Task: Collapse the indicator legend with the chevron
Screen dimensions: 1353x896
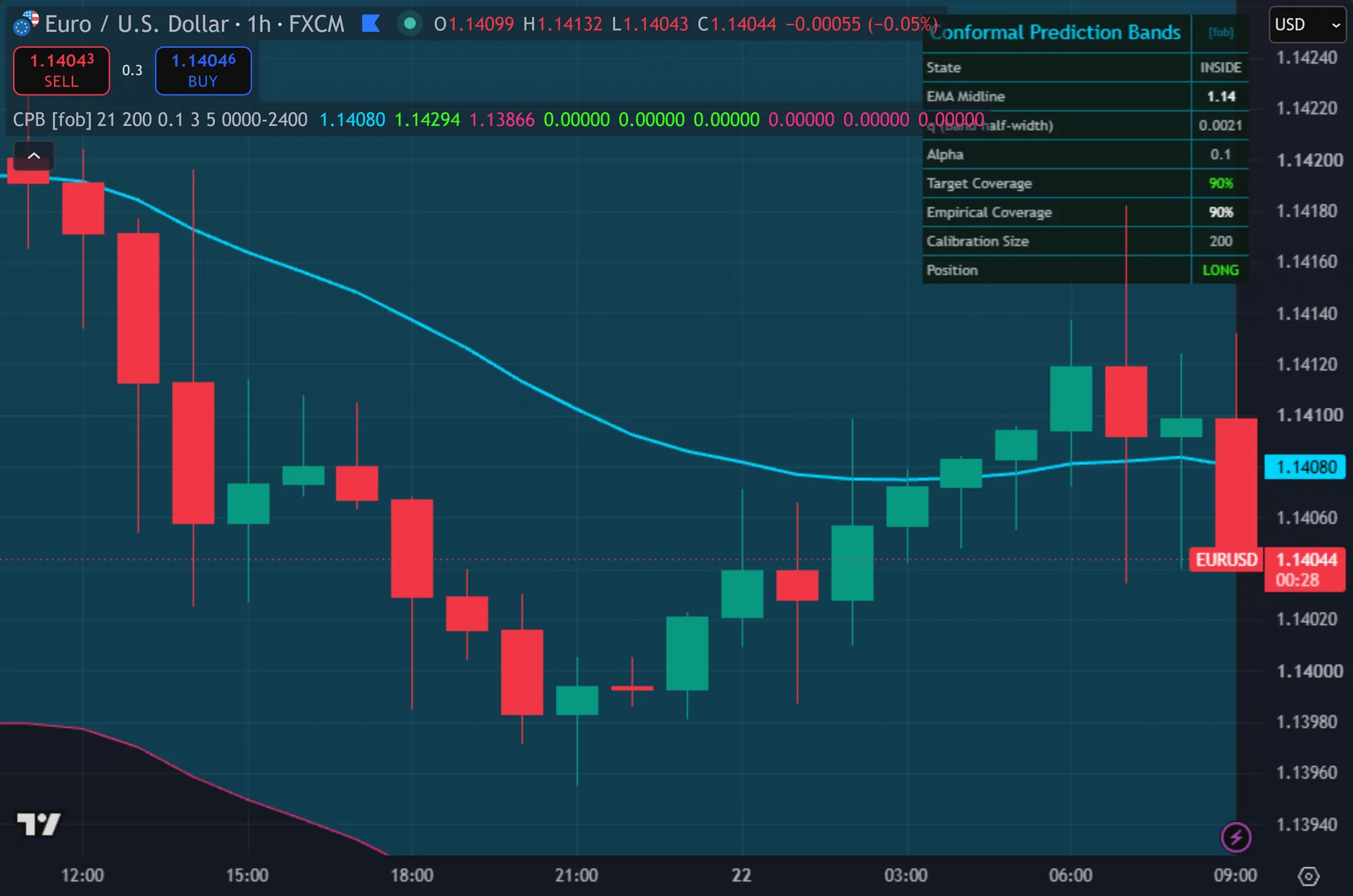Action: point(34,156)
